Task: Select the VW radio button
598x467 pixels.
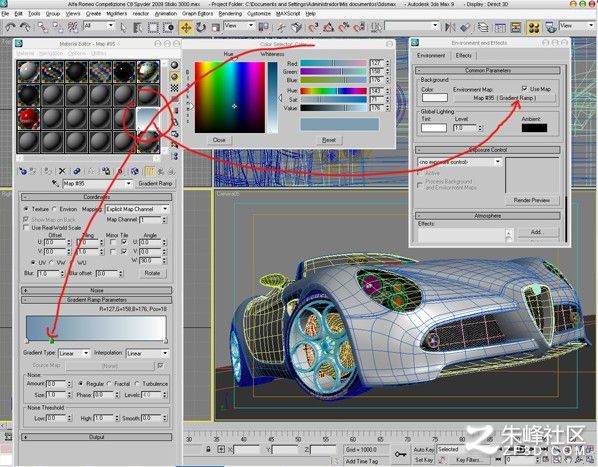Action: click(51, 263)
